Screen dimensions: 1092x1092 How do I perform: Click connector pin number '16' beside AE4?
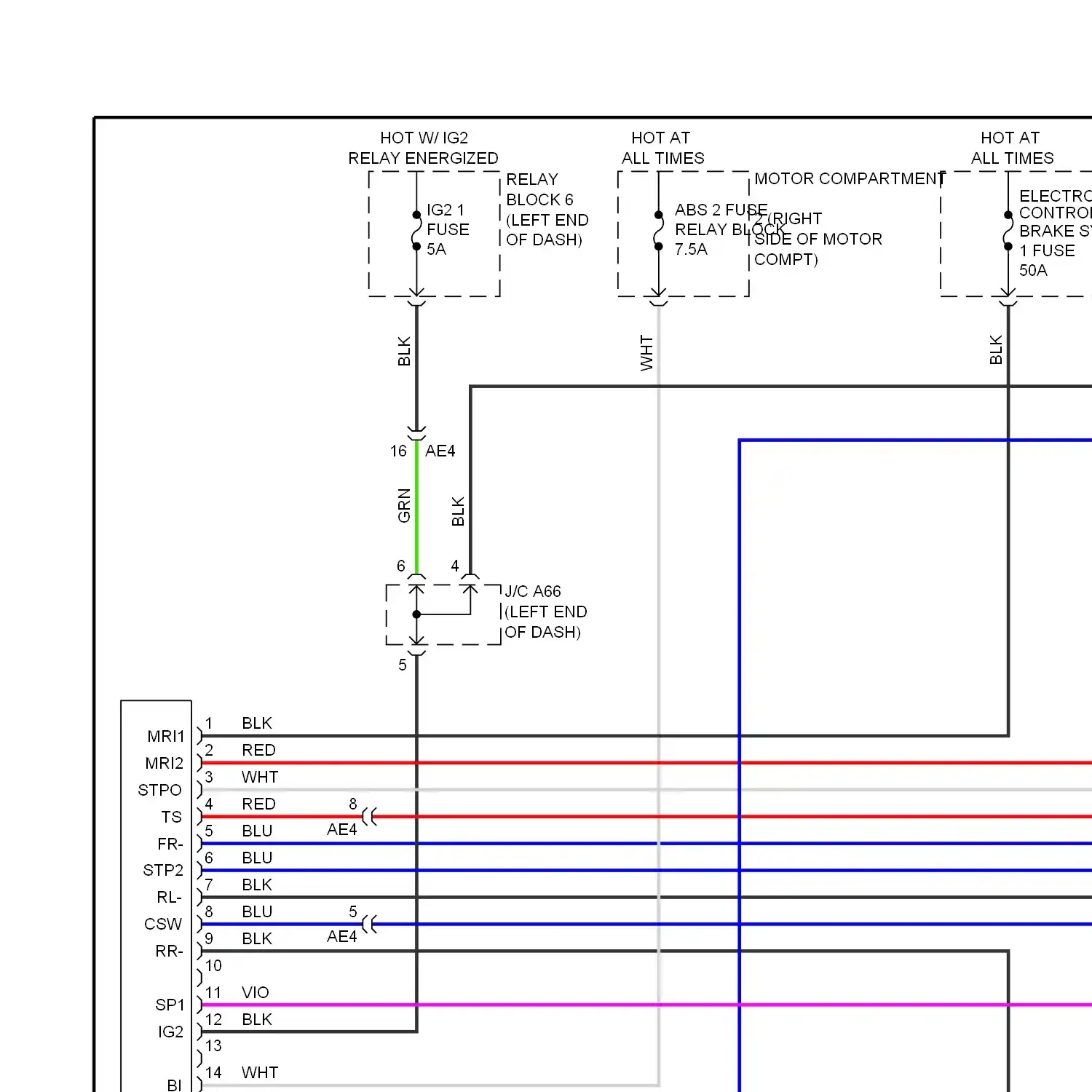point(398,451)
